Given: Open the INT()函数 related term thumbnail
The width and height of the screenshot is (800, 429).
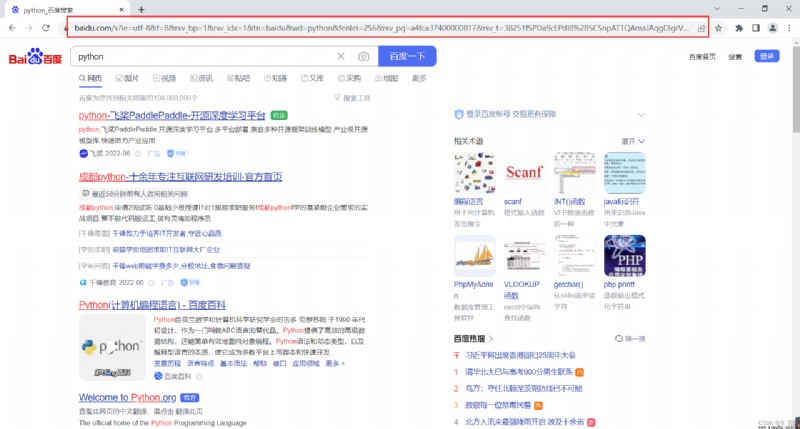Looking at the screenshot, I should pos(574,173).
